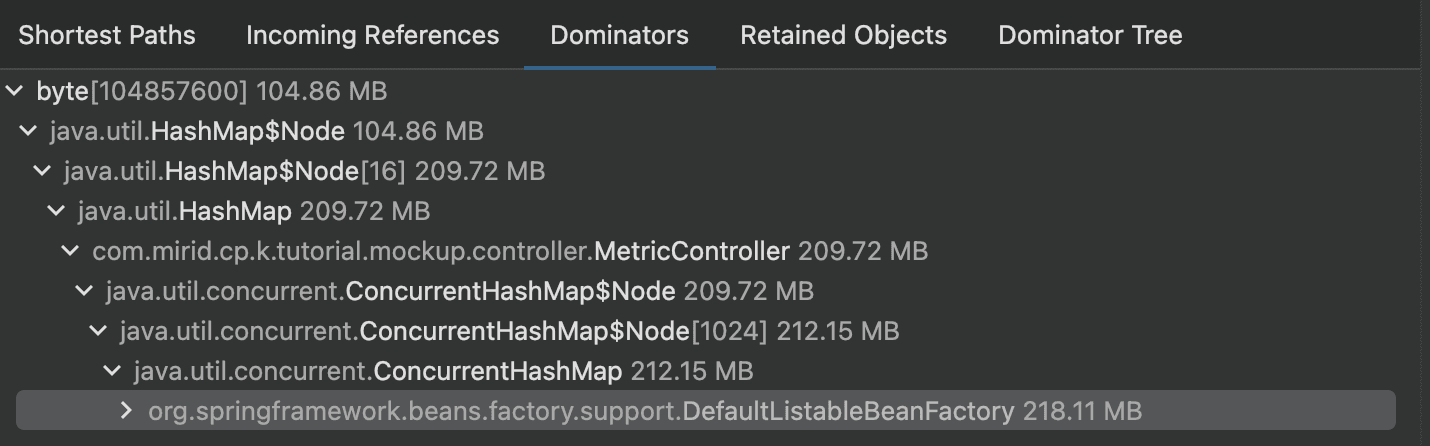Select the DefaultListableBeanFactory 218.11 MB row

click(644, 411)
